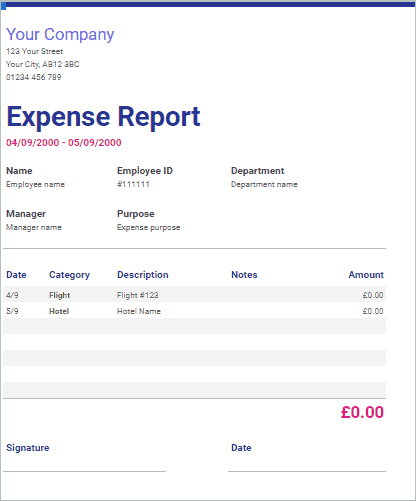The width and height of the screenshot is (416, 501).
Task: Click the Flight #123 description cell
Action: (x=138, y=295)
